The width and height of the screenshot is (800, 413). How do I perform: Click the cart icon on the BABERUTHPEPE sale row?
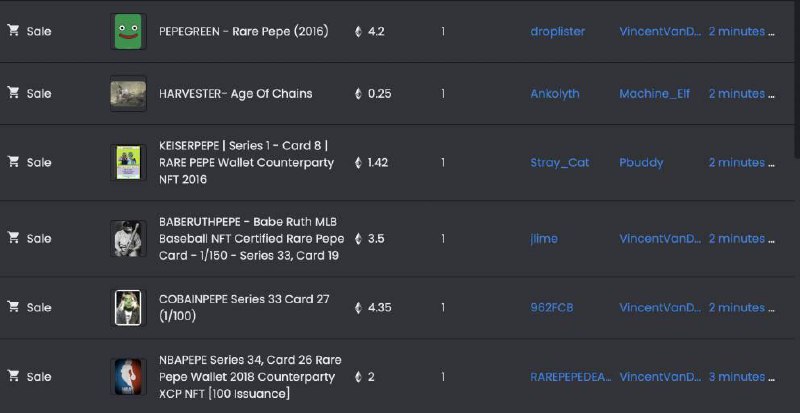13,238
